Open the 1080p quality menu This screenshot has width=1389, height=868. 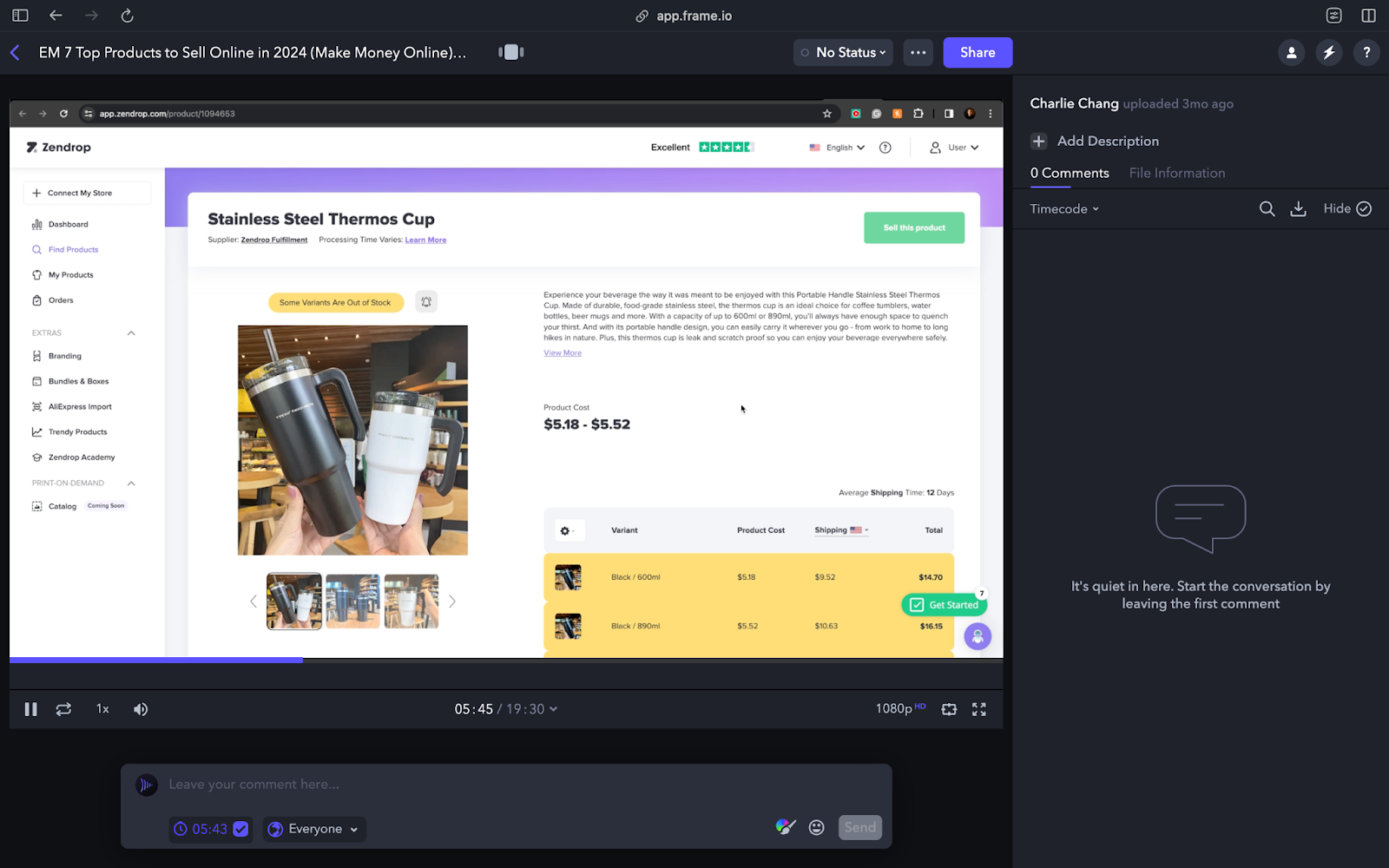(x=900, y=708)
